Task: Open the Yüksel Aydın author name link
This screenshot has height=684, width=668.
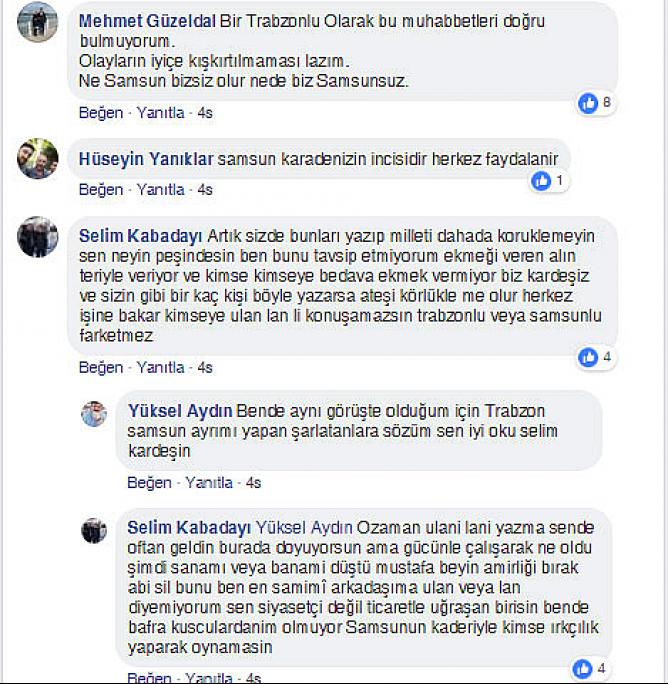Action: [180, 411]
